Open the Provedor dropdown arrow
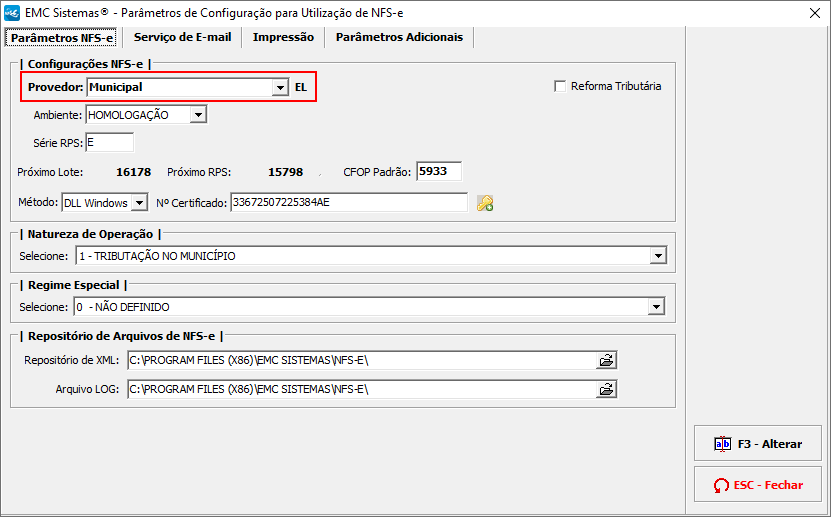Screen dimensions: 831x517 (x=280, y=87)
